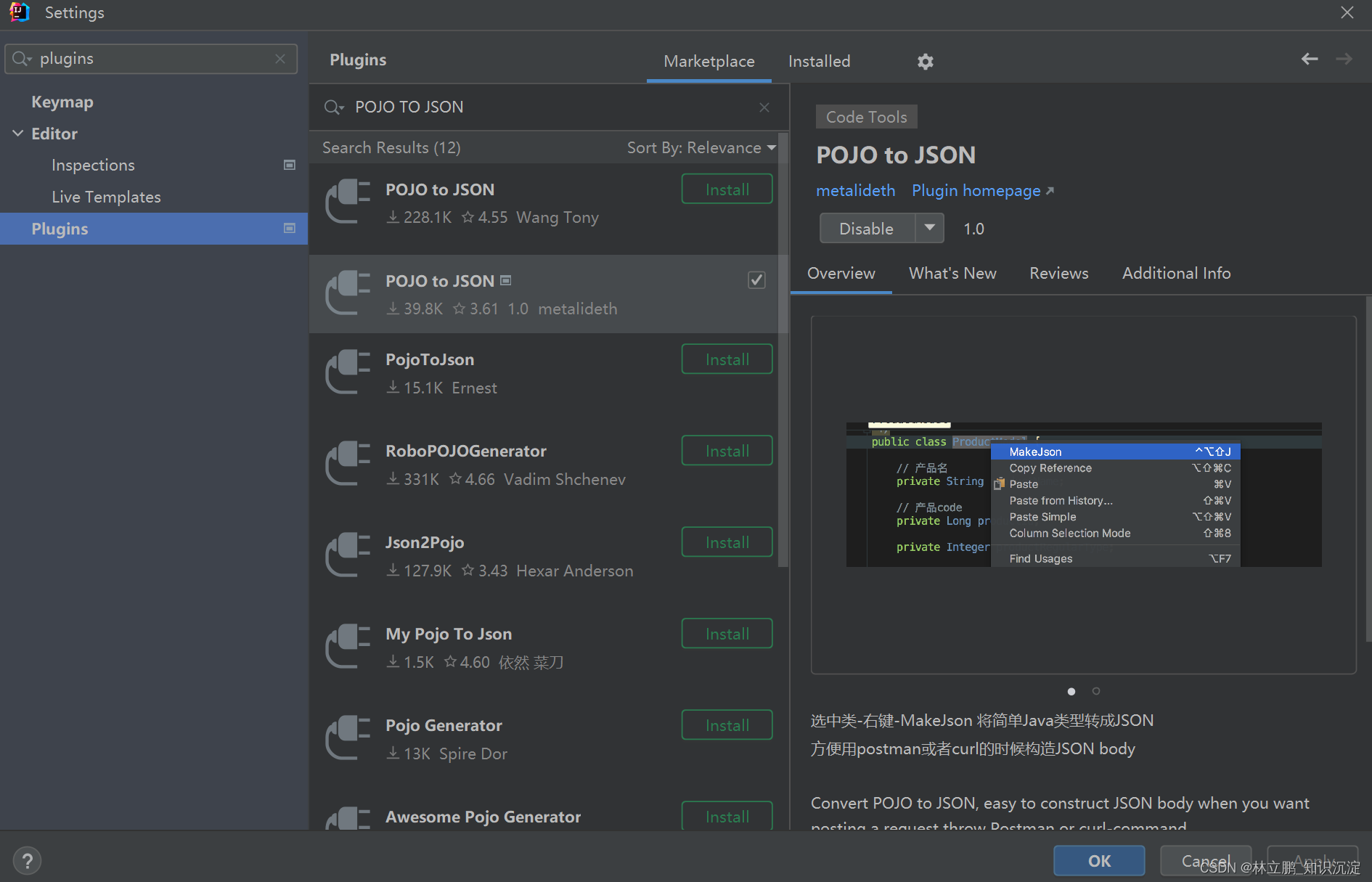Open the Overview tab

click(841, 274)
